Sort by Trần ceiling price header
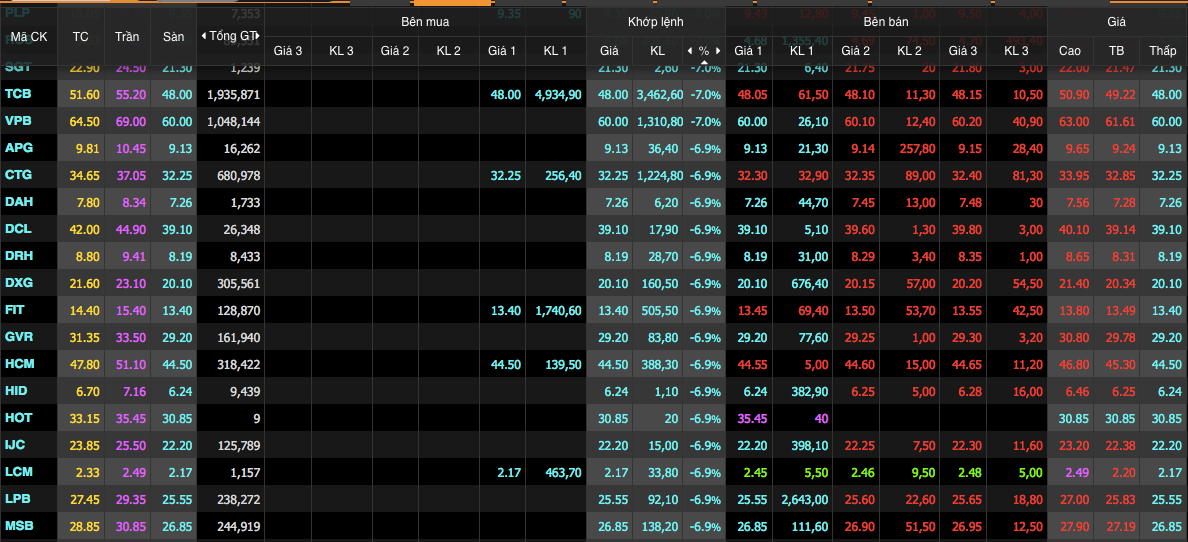This screenshot has width=1188, height=542. tap(127, 36)
